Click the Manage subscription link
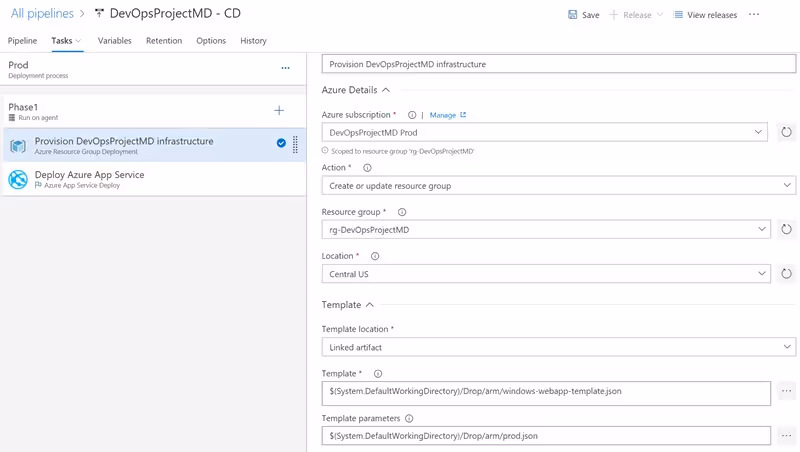 pyautogui.click(x=443, y=115)
